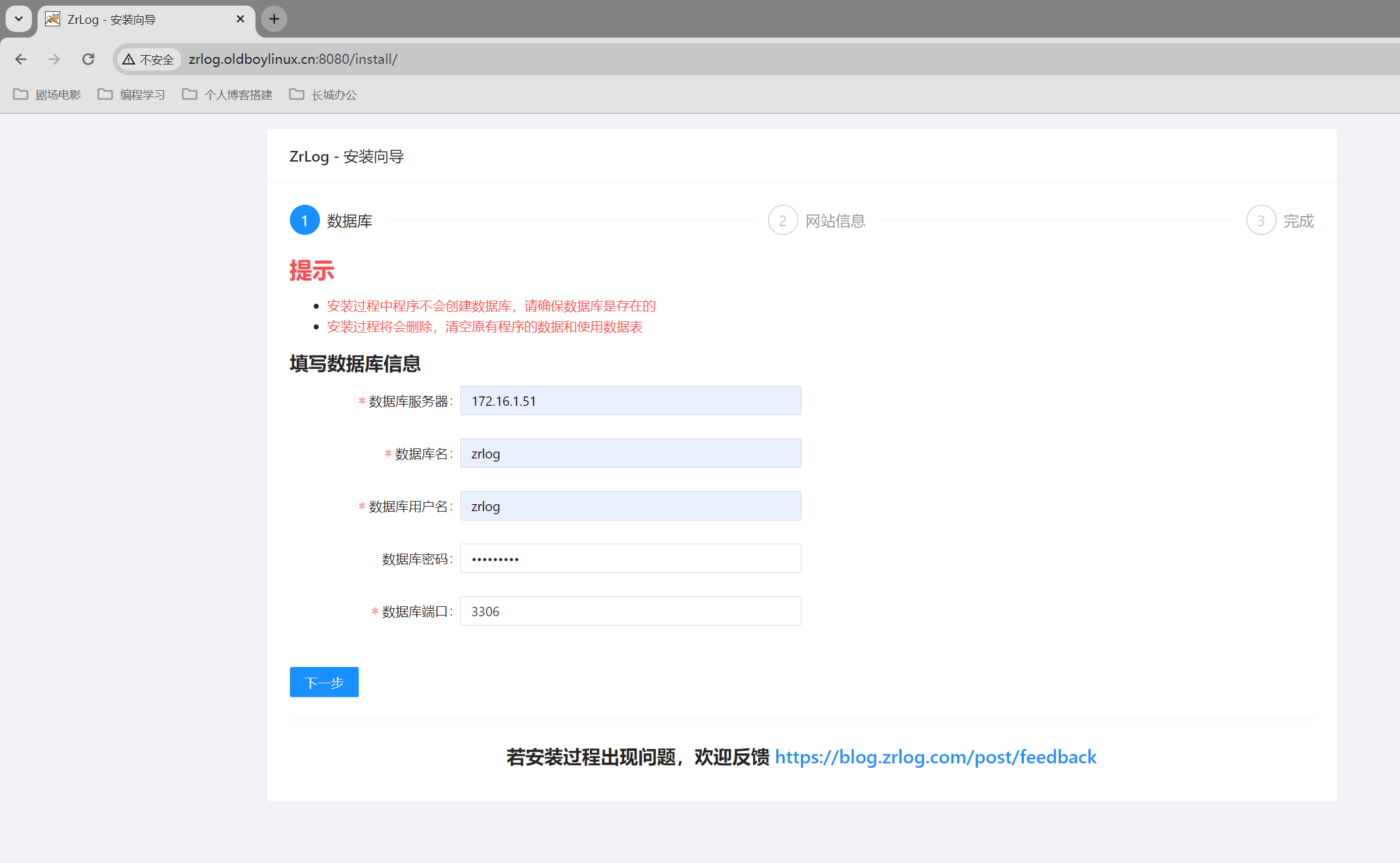Reload the page with refresh icon
The image size is (1400, 863).
coord(88,59)
